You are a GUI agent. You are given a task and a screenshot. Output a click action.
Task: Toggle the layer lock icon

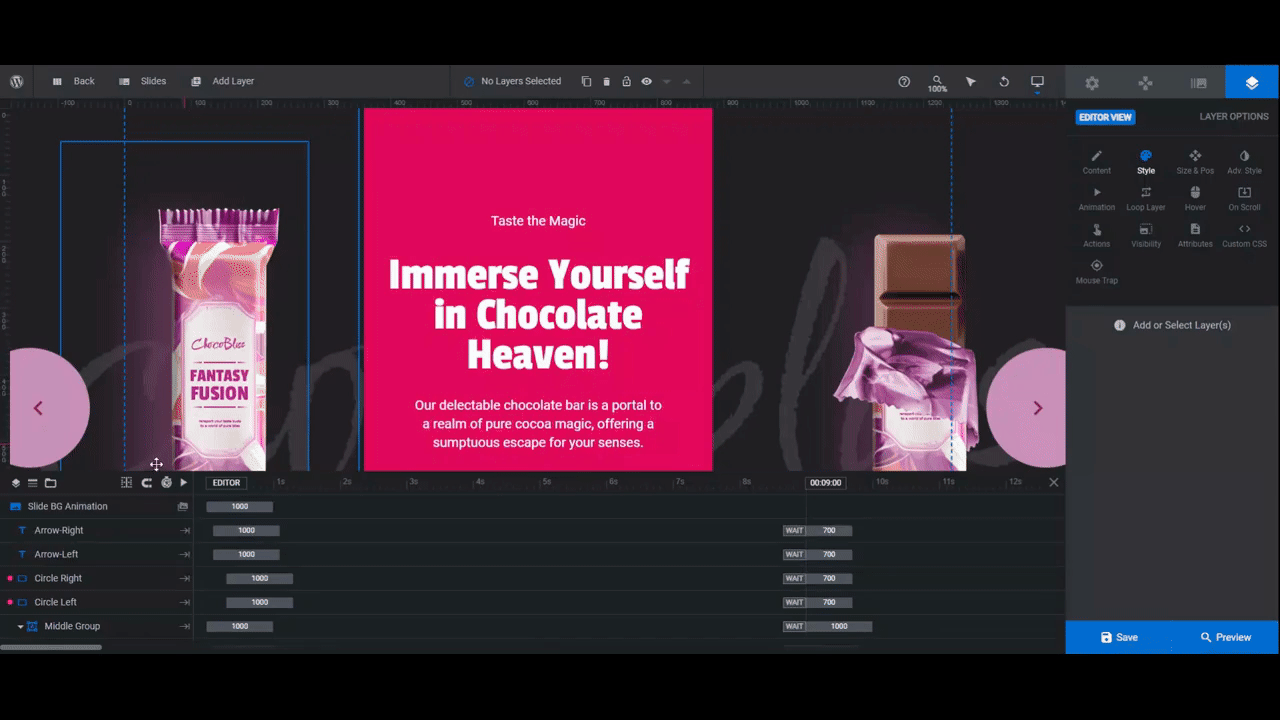tap(626, 81)
